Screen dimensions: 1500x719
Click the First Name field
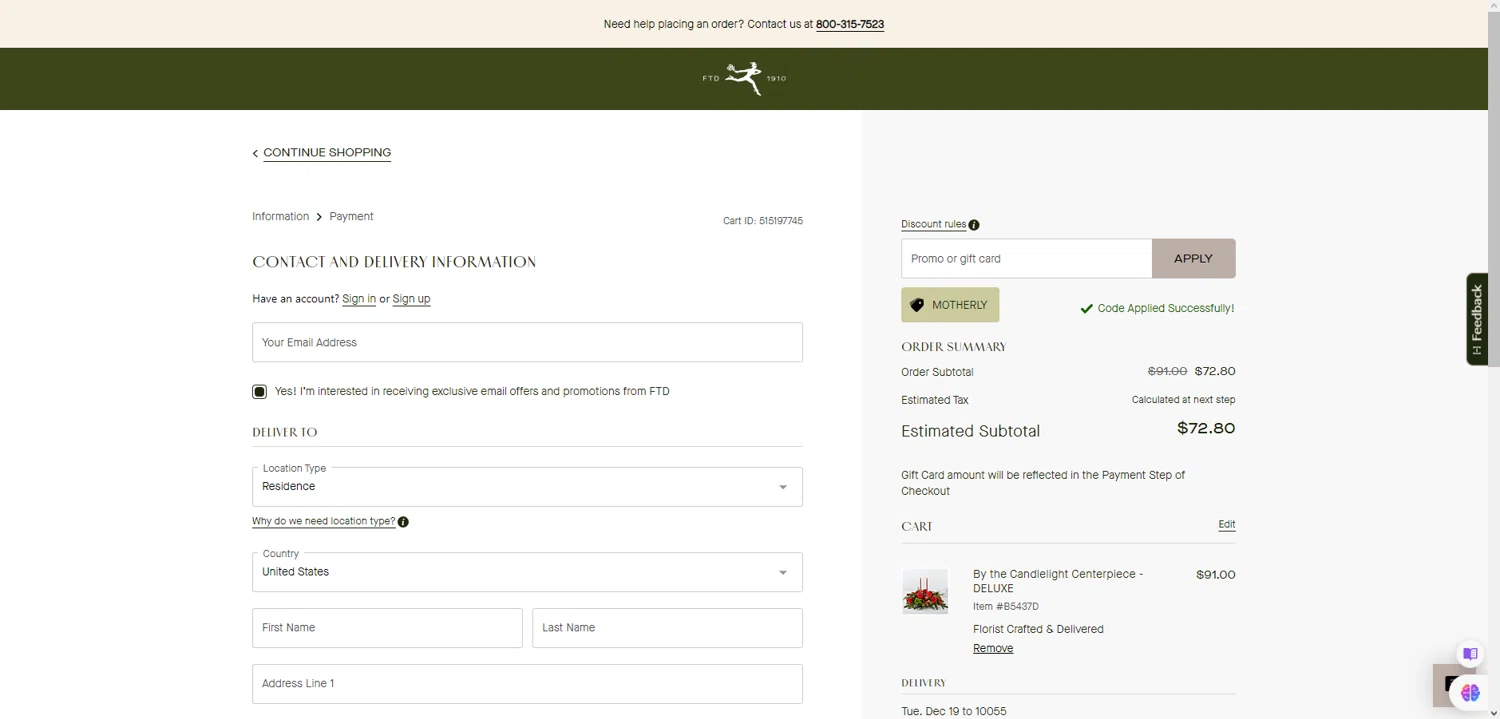click(x=387, y=628)
